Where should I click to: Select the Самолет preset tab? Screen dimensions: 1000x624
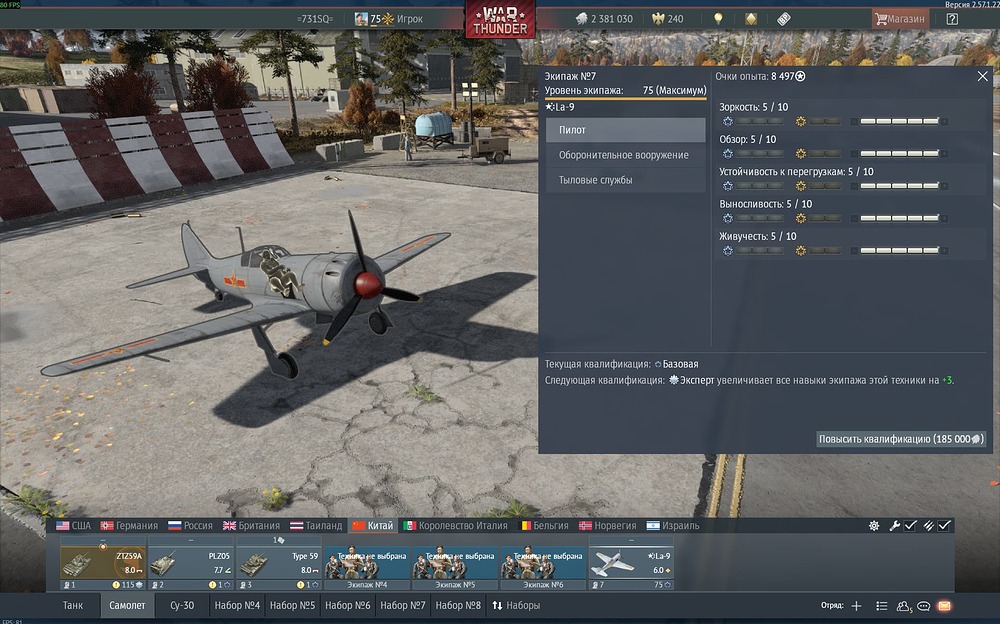[x=127, y=605]
